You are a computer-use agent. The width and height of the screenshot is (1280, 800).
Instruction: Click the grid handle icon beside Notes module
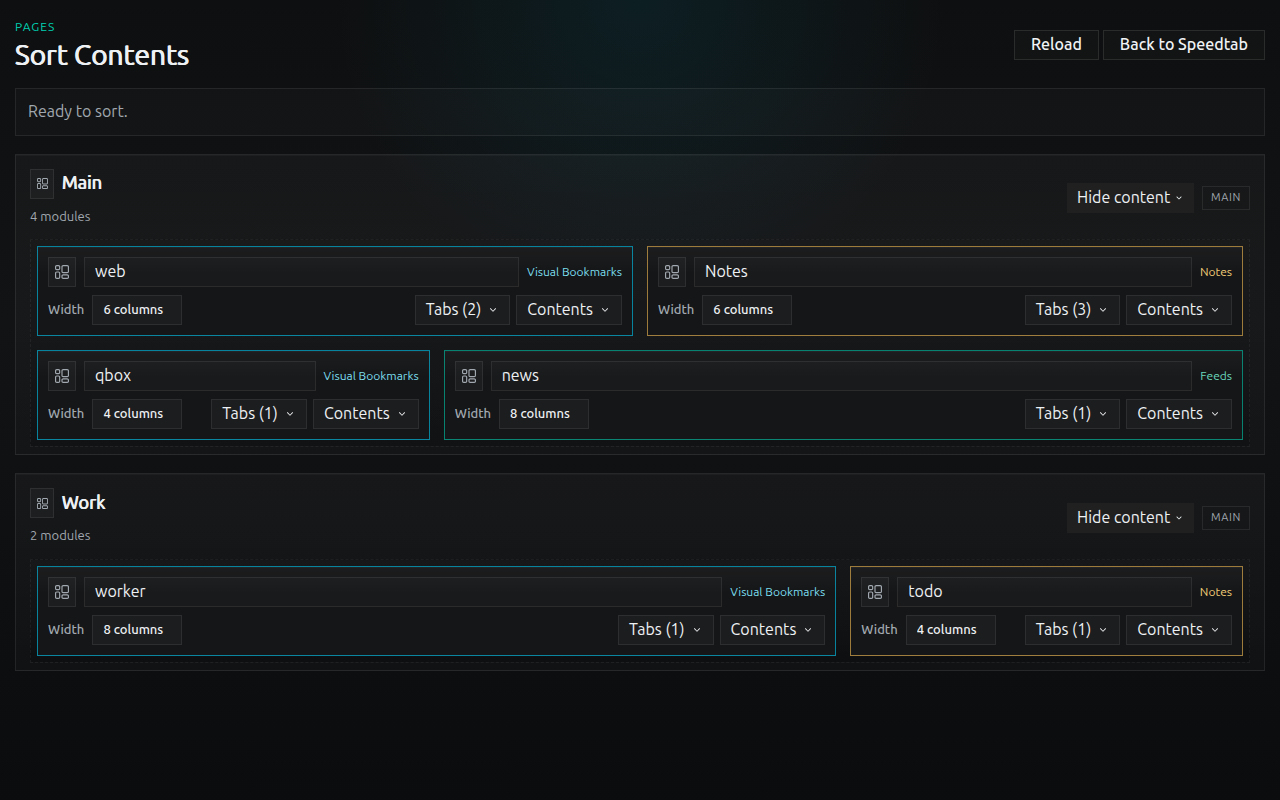tap(672, 272)
